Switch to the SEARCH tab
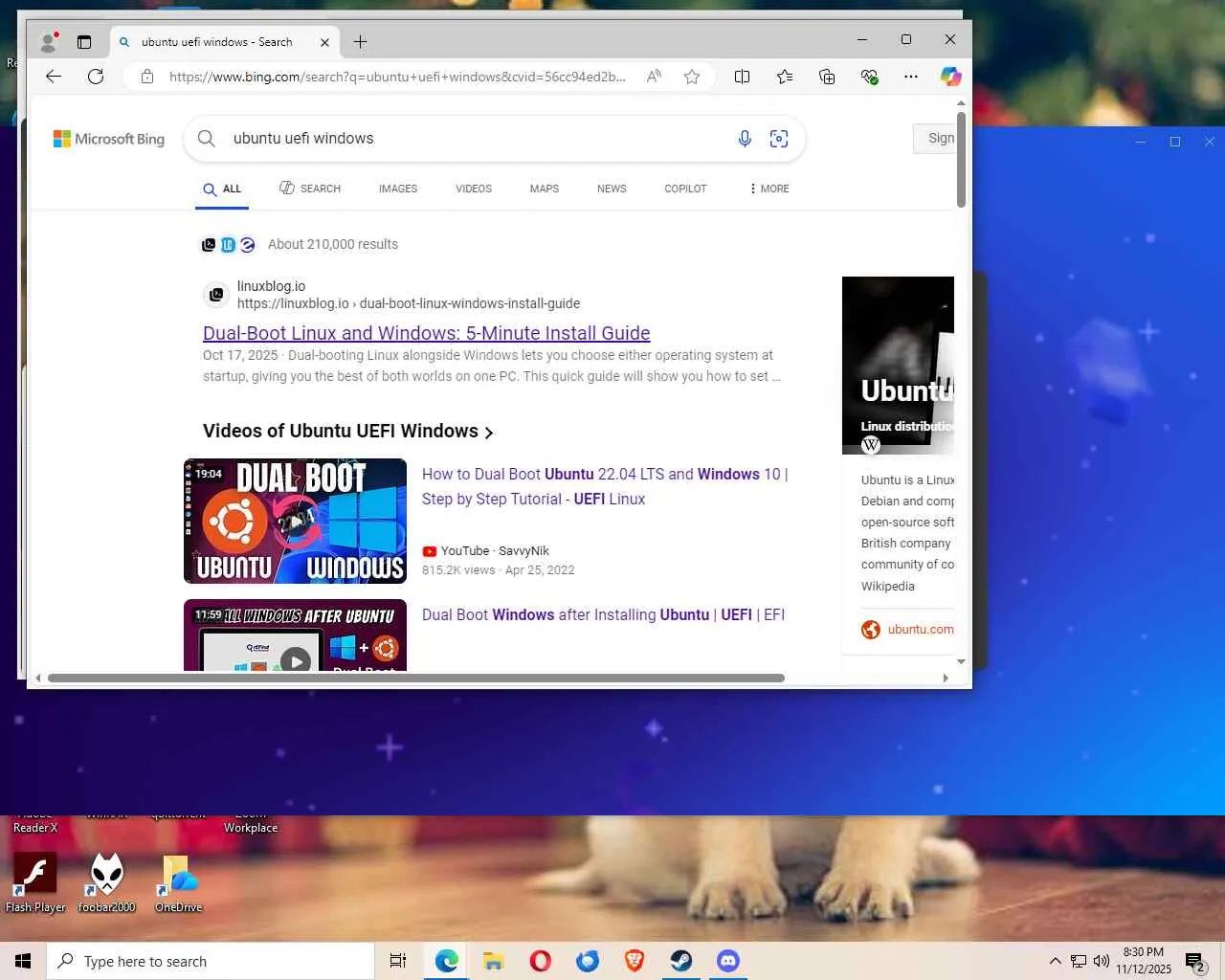The image size is (1225, 980). tap(310, 189)
